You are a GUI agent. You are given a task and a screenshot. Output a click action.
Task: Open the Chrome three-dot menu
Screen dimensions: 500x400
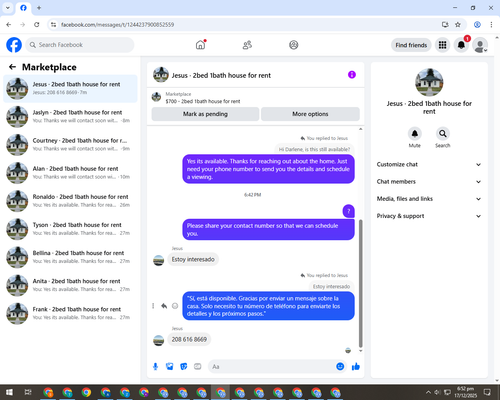(491, 24)
